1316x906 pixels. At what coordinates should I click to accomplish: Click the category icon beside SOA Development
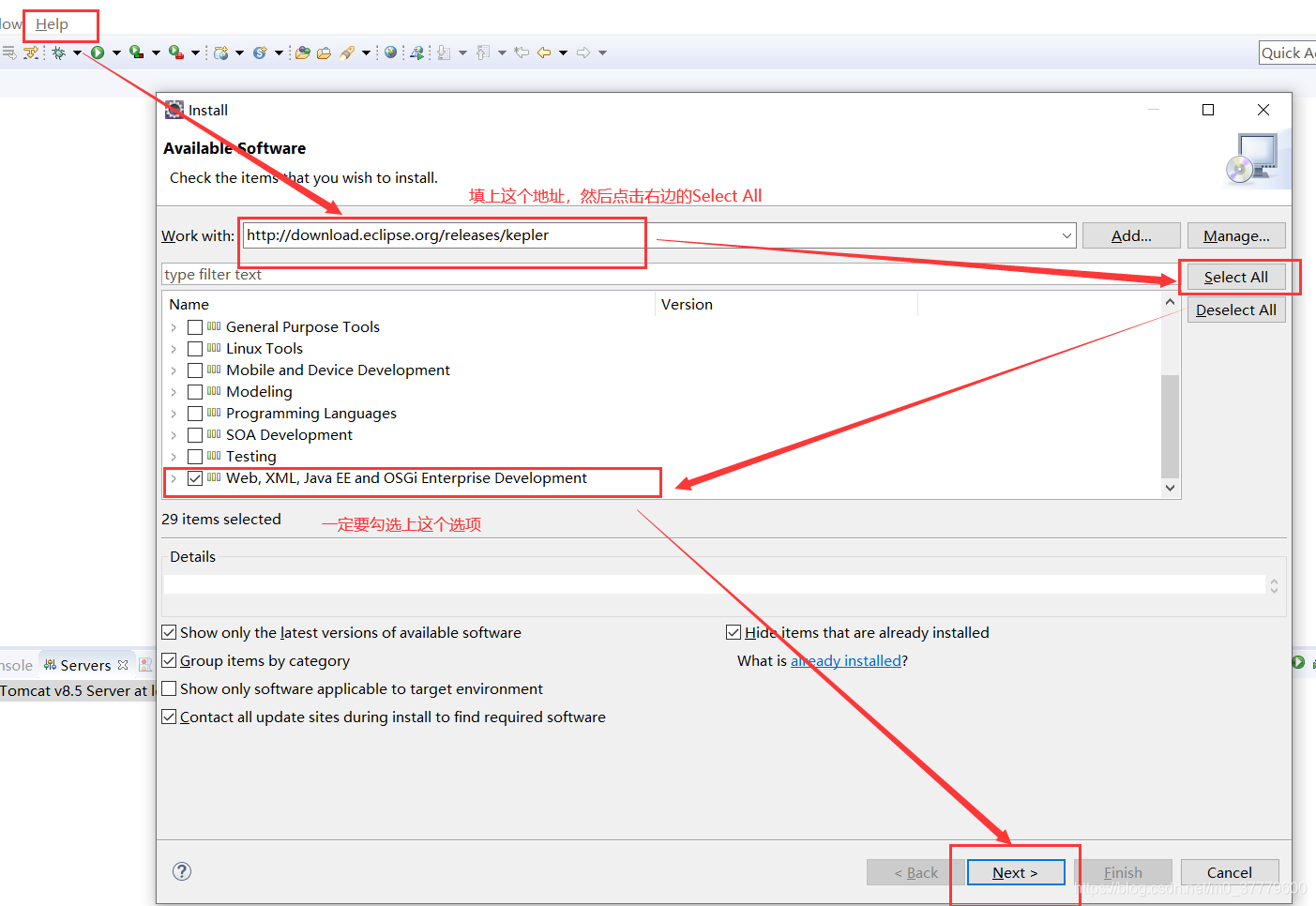pos(214,434)
